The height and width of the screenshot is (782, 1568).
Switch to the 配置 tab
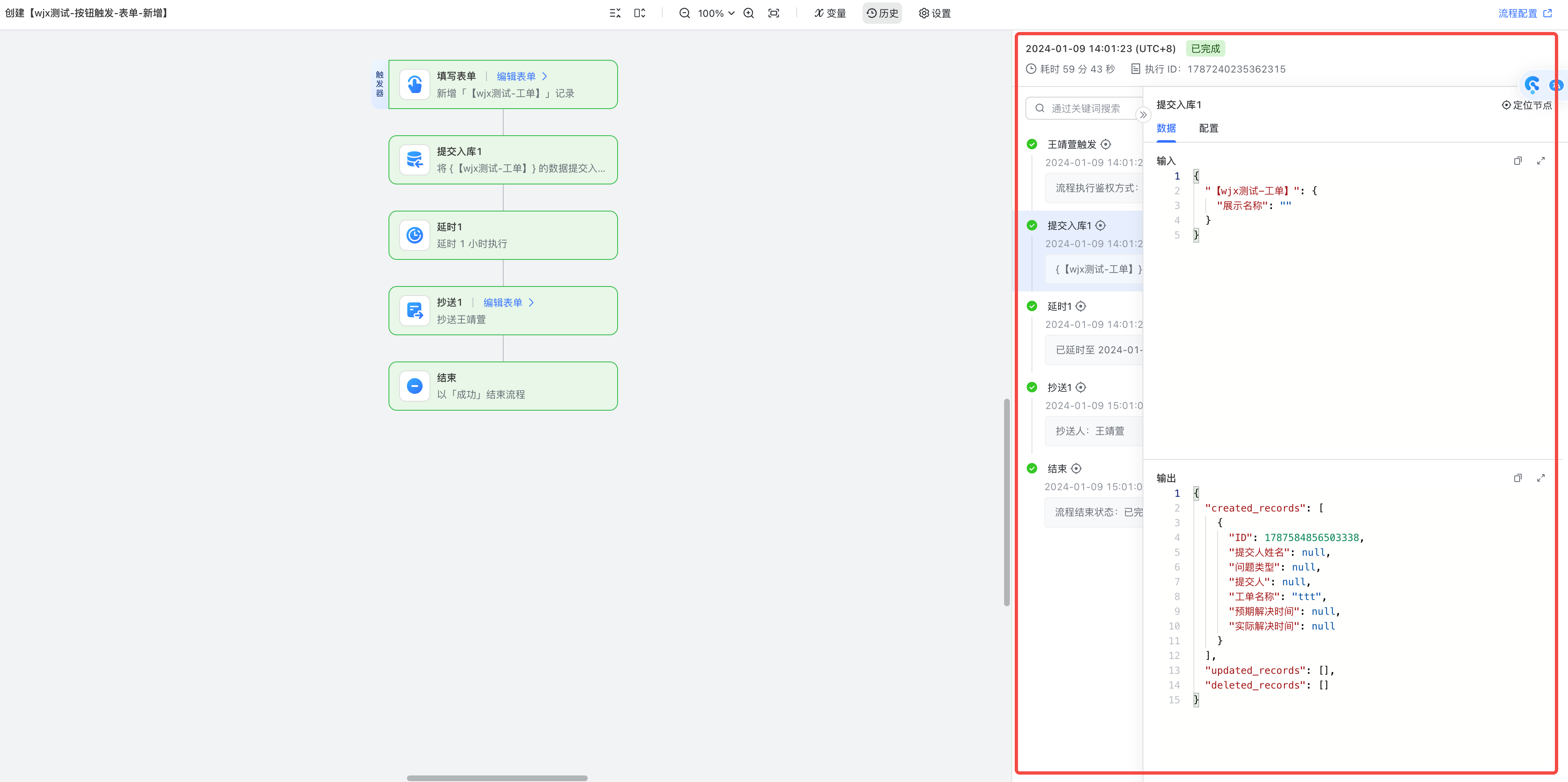1209,128
